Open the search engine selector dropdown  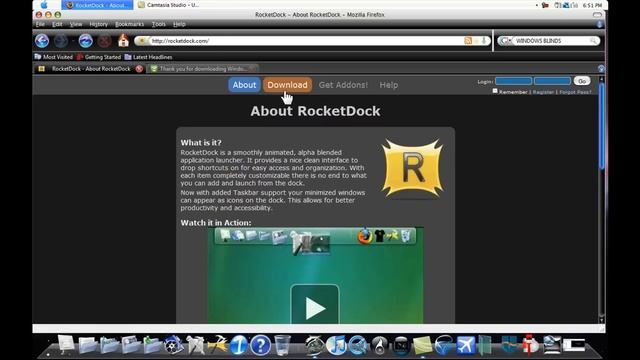[x=505, y=41]
